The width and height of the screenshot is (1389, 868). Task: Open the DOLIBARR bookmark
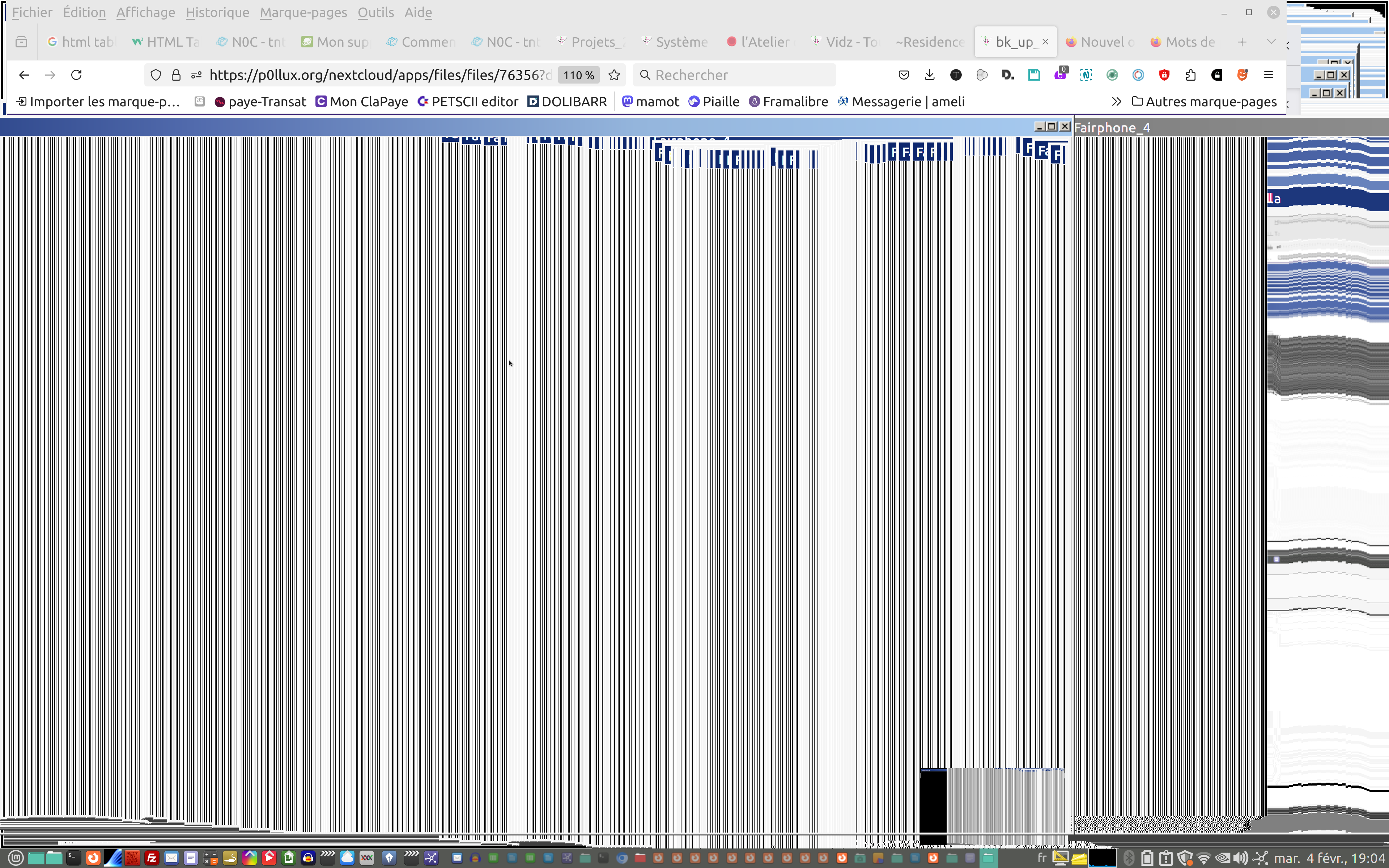(567, 102)
